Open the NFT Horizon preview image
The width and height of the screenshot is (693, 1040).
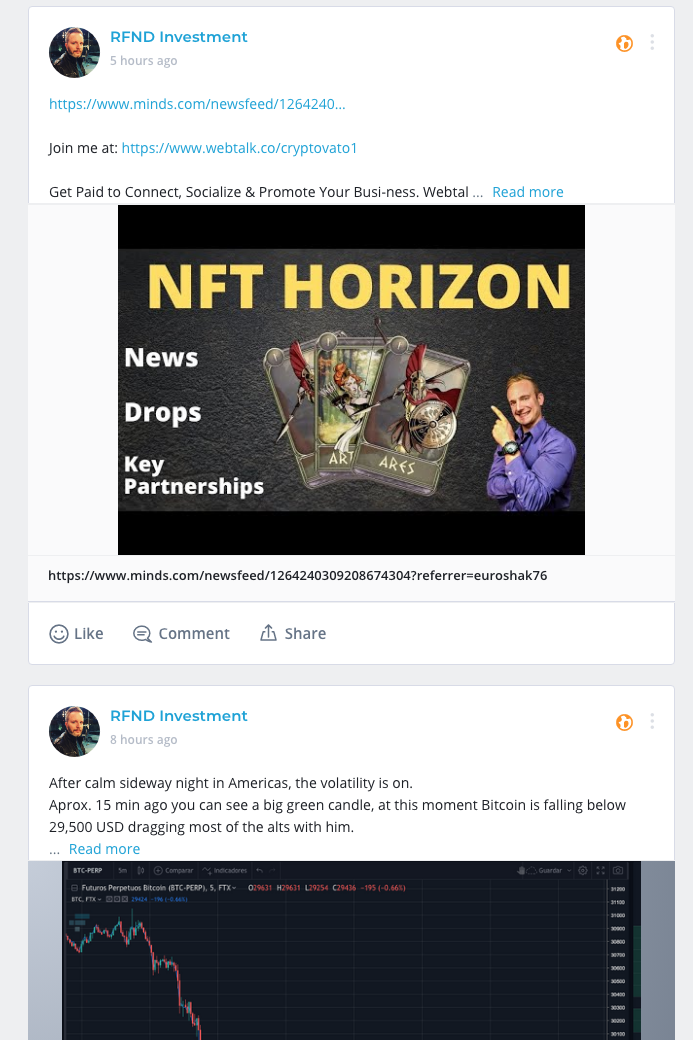coord(351,379)
